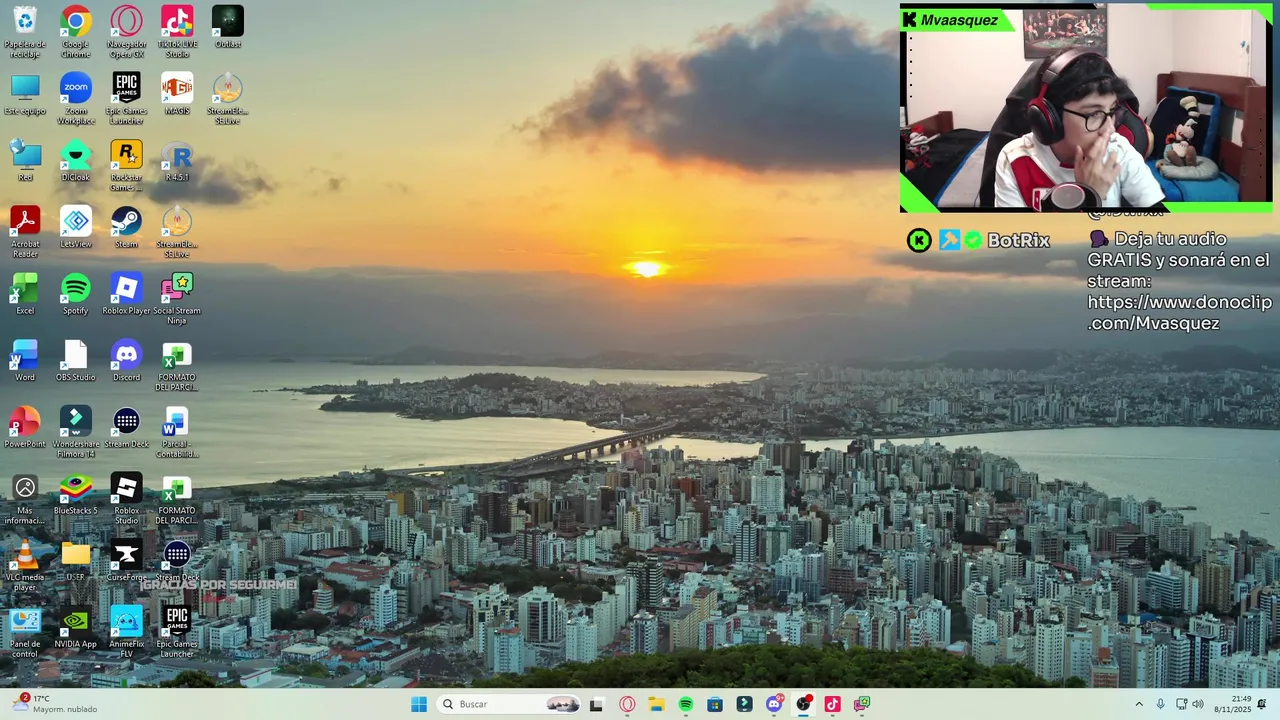Select Spotify desktop shortcut

pyautogui.click(x=76, y=294)
